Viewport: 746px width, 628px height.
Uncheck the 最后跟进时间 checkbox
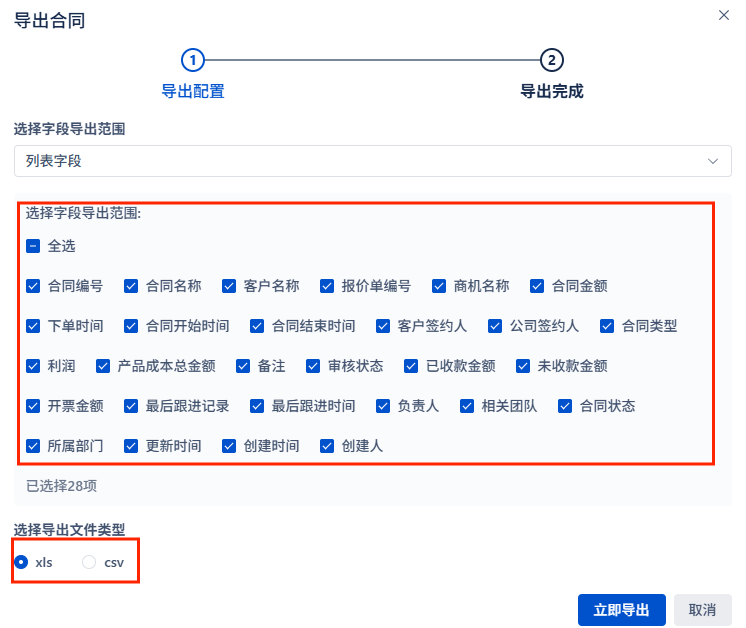(257, 406)
